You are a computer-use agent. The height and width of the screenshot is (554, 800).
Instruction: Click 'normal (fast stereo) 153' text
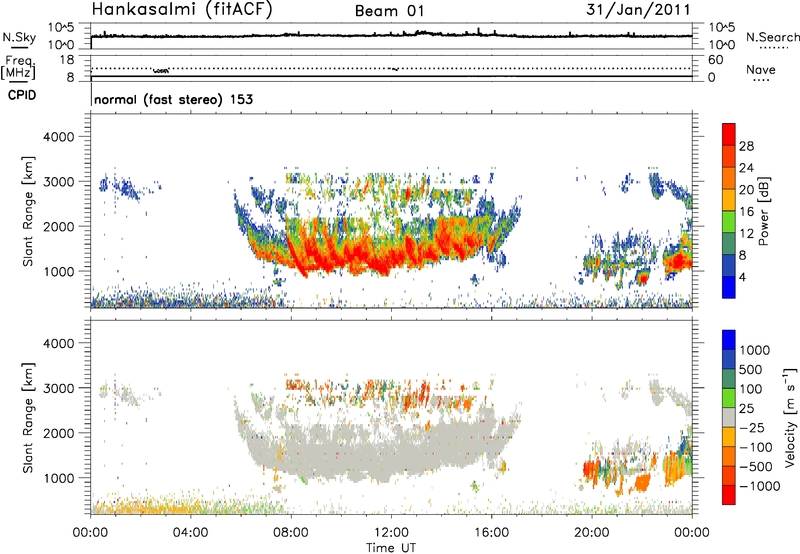[x=173, y=99]
